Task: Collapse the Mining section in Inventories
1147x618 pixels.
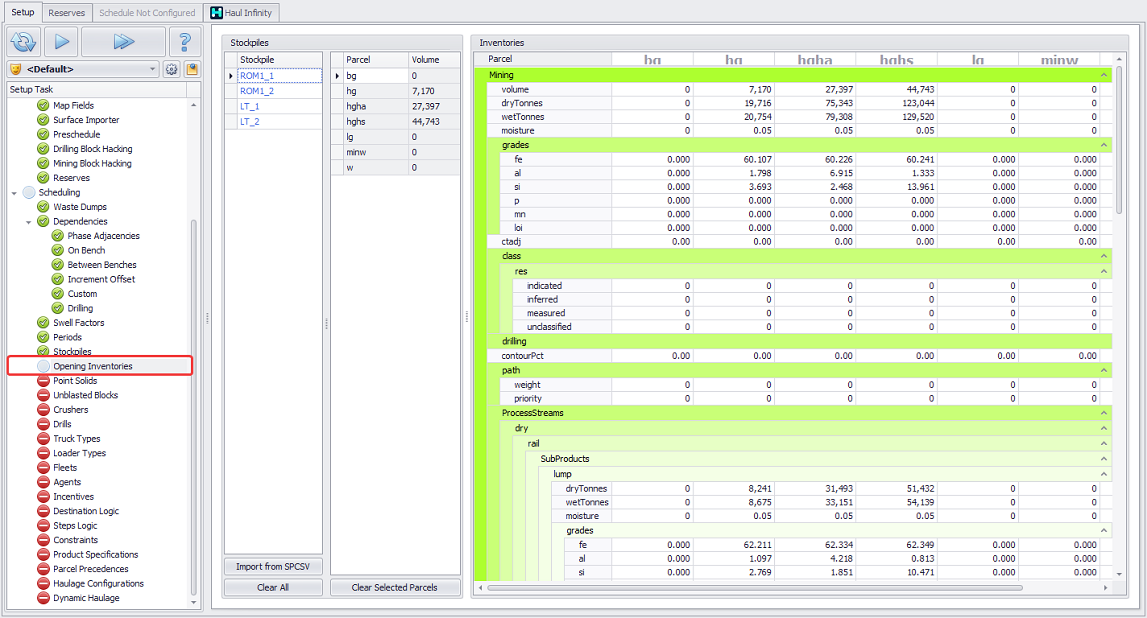Action: click(x=1104, y=75)
